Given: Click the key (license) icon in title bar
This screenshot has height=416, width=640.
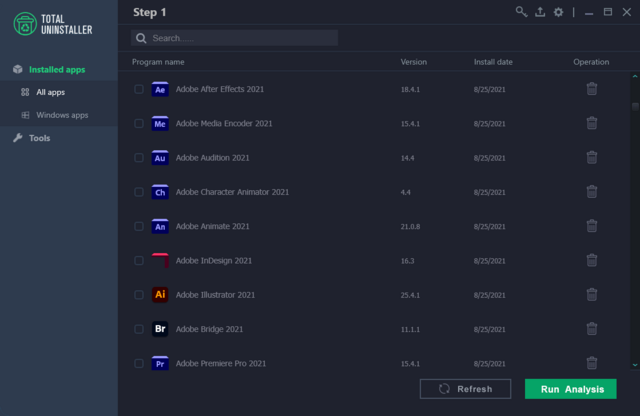Looking at the screenshot, I should 521,12.
